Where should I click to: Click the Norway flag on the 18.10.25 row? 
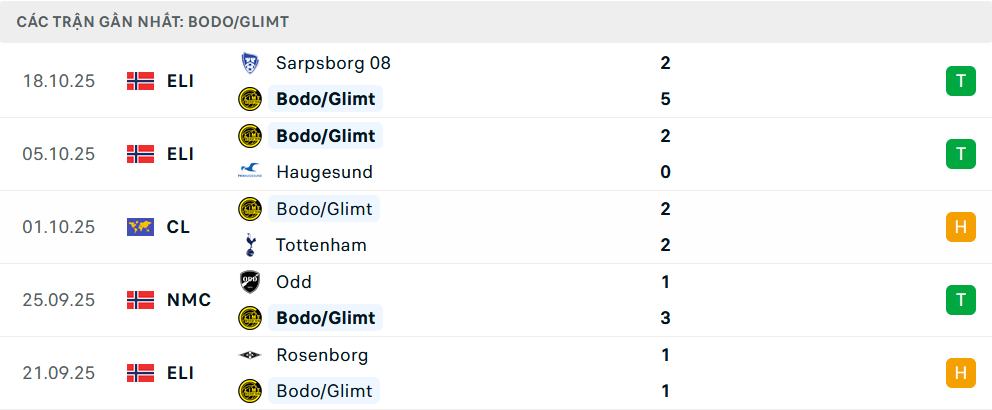click(x=140, y=81)
